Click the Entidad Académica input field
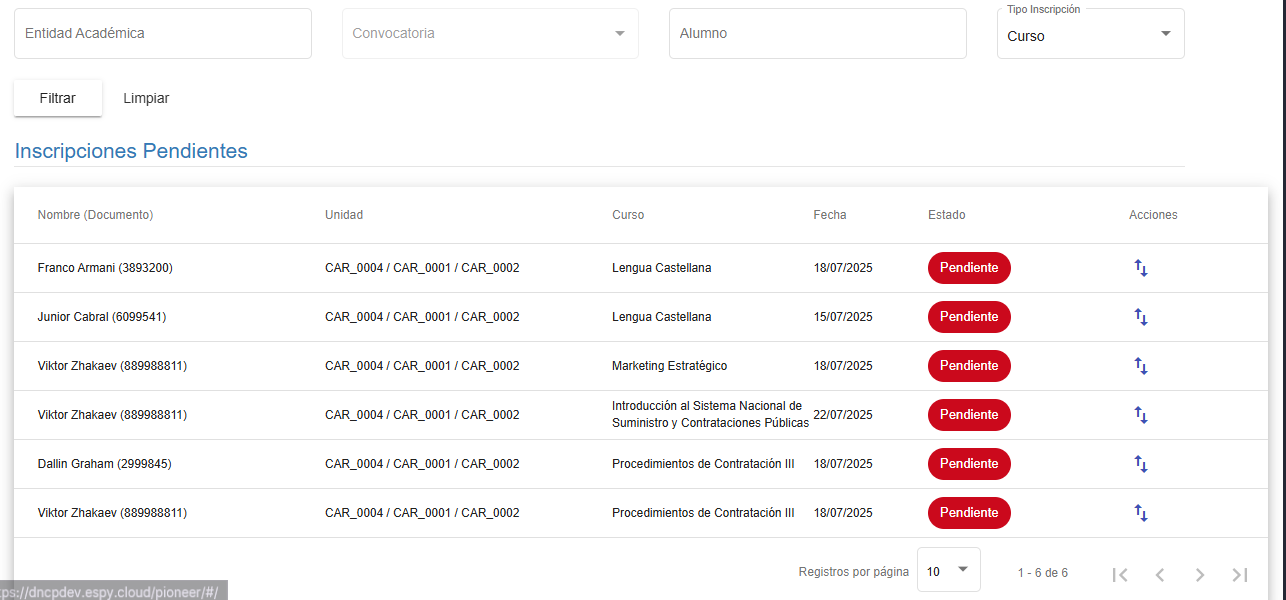The height and width of the screenshot is (600, 1286). (163, 34)
